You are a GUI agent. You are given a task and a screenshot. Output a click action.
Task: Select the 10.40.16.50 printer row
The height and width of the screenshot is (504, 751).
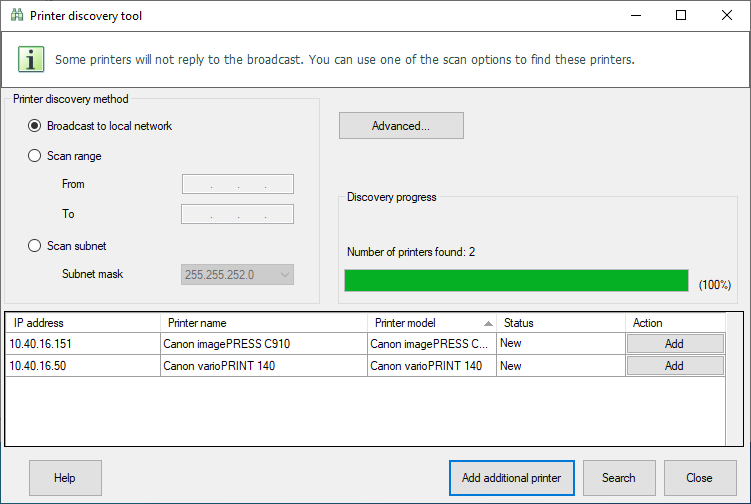82,366
